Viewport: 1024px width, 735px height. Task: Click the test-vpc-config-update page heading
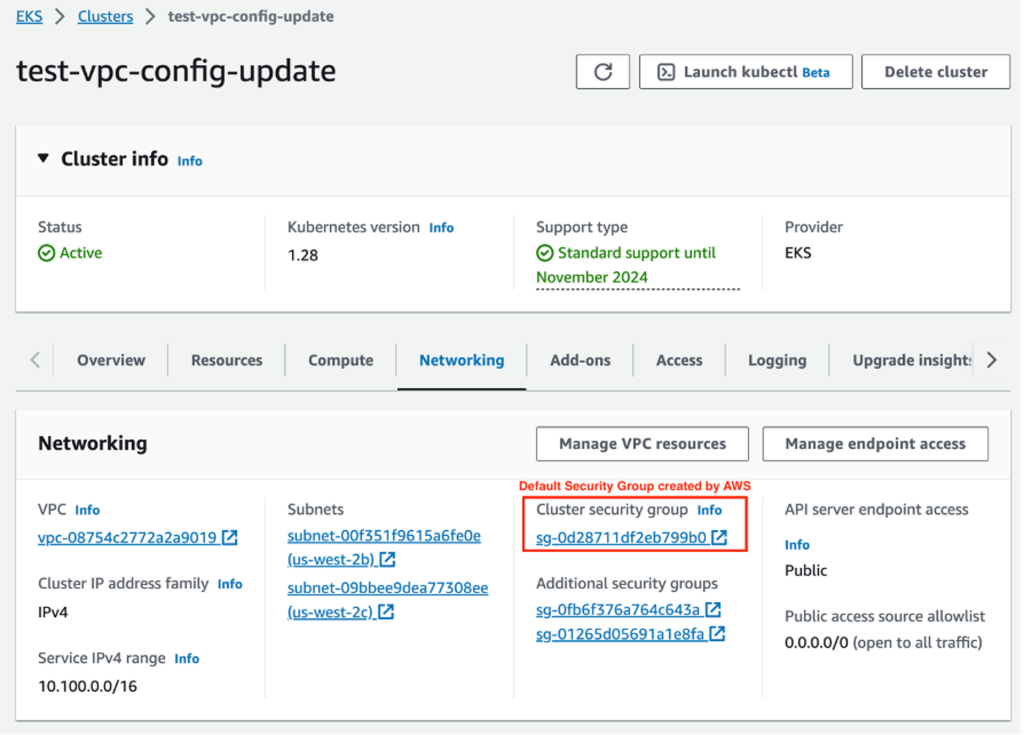coord(176,71)
